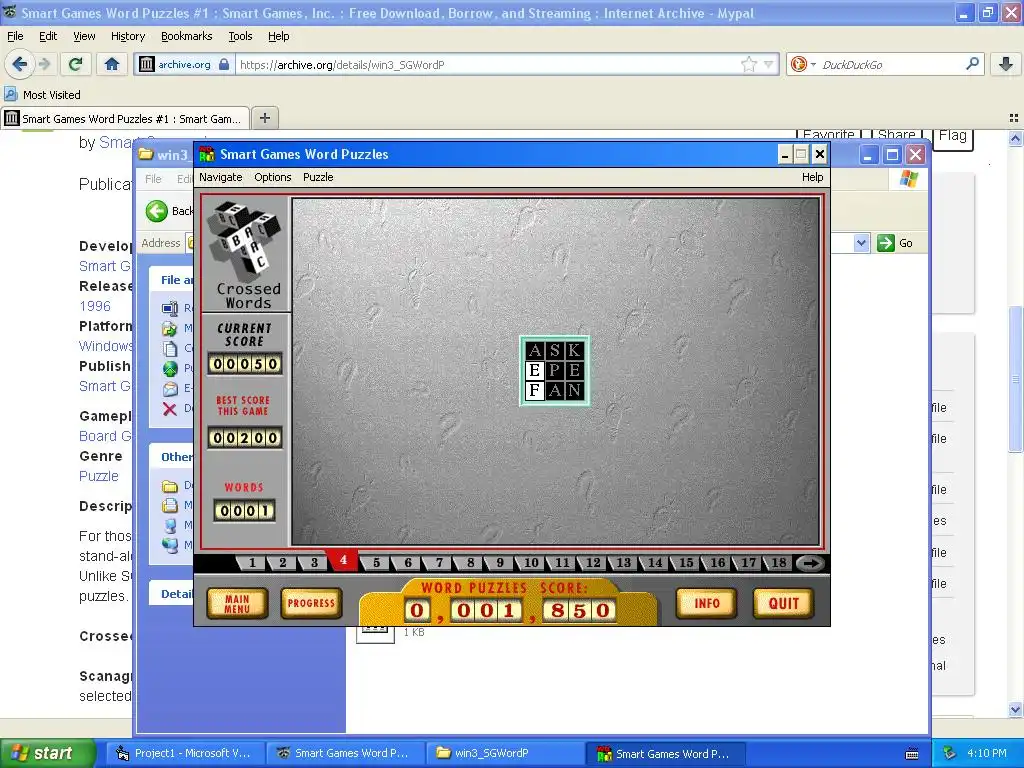Click the PROGRESS button
Viewport: 1024px width, 768px height.
tap(311, 603)
